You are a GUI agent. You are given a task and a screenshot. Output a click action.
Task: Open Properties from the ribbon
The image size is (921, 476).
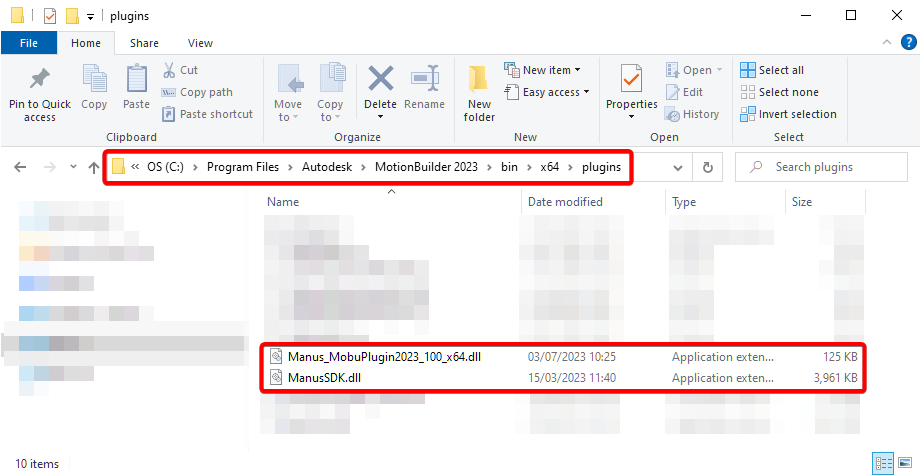(631, 80)
